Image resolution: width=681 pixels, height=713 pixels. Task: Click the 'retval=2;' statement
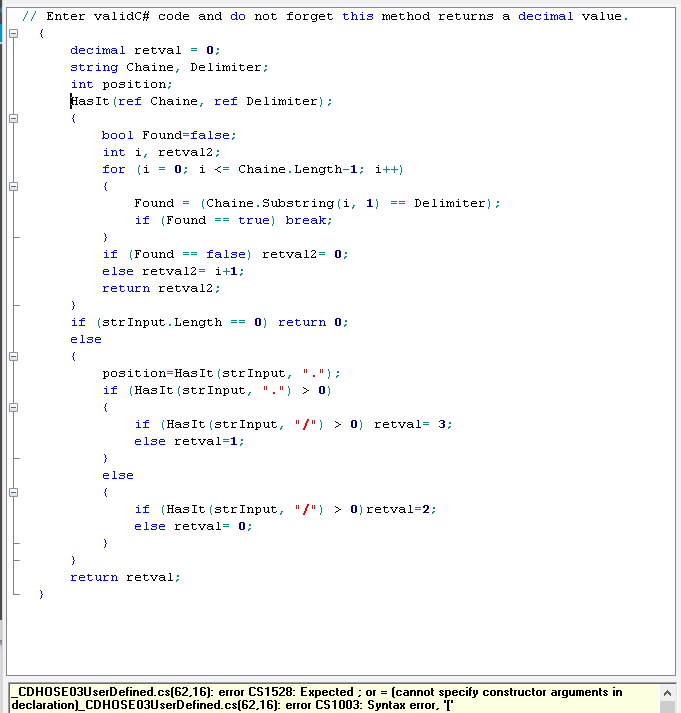[401, 509]
